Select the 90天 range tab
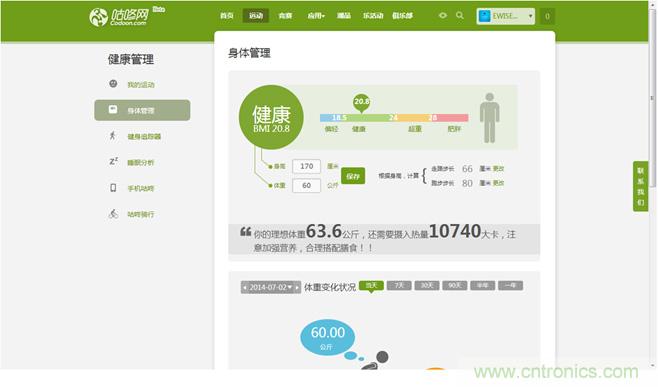658x387 pixels. click(x=454, y=286)
